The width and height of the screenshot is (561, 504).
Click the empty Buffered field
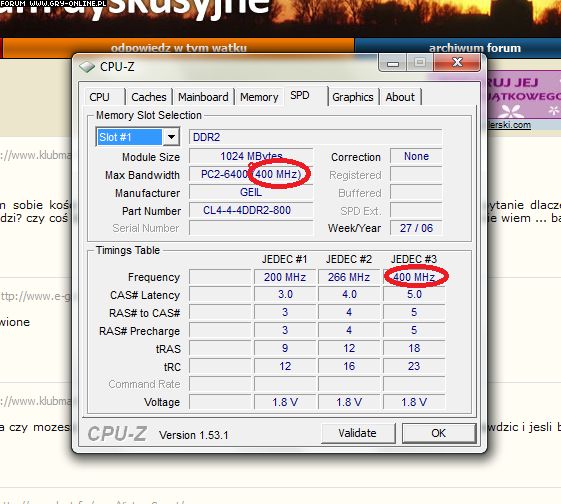[416, 192]
